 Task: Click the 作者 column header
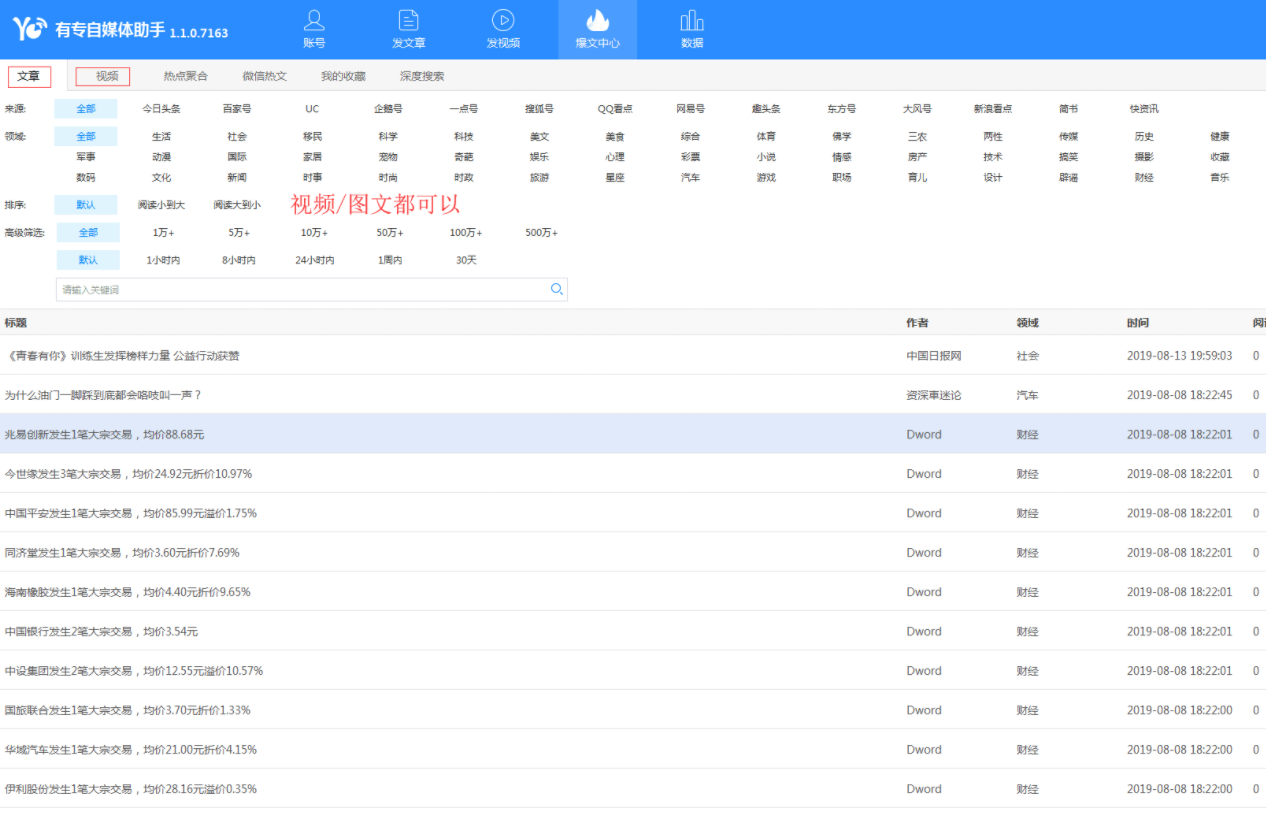(x=917, y=323)
